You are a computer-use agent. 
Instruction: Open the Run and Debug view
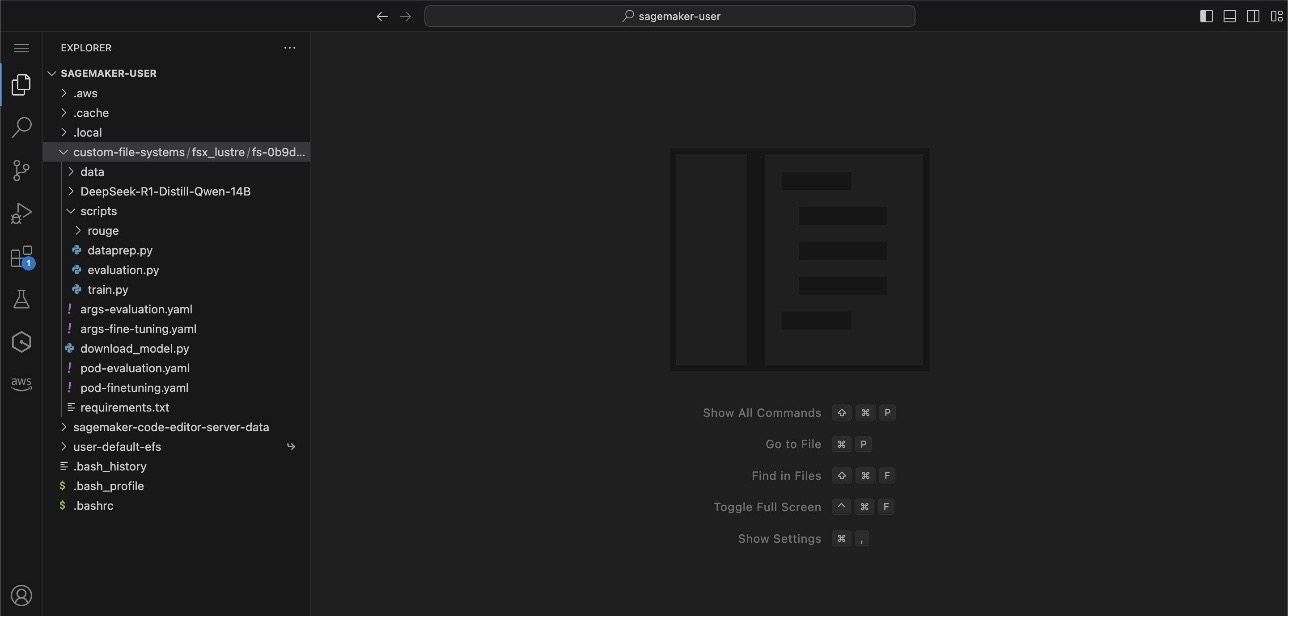coord(21,214)
